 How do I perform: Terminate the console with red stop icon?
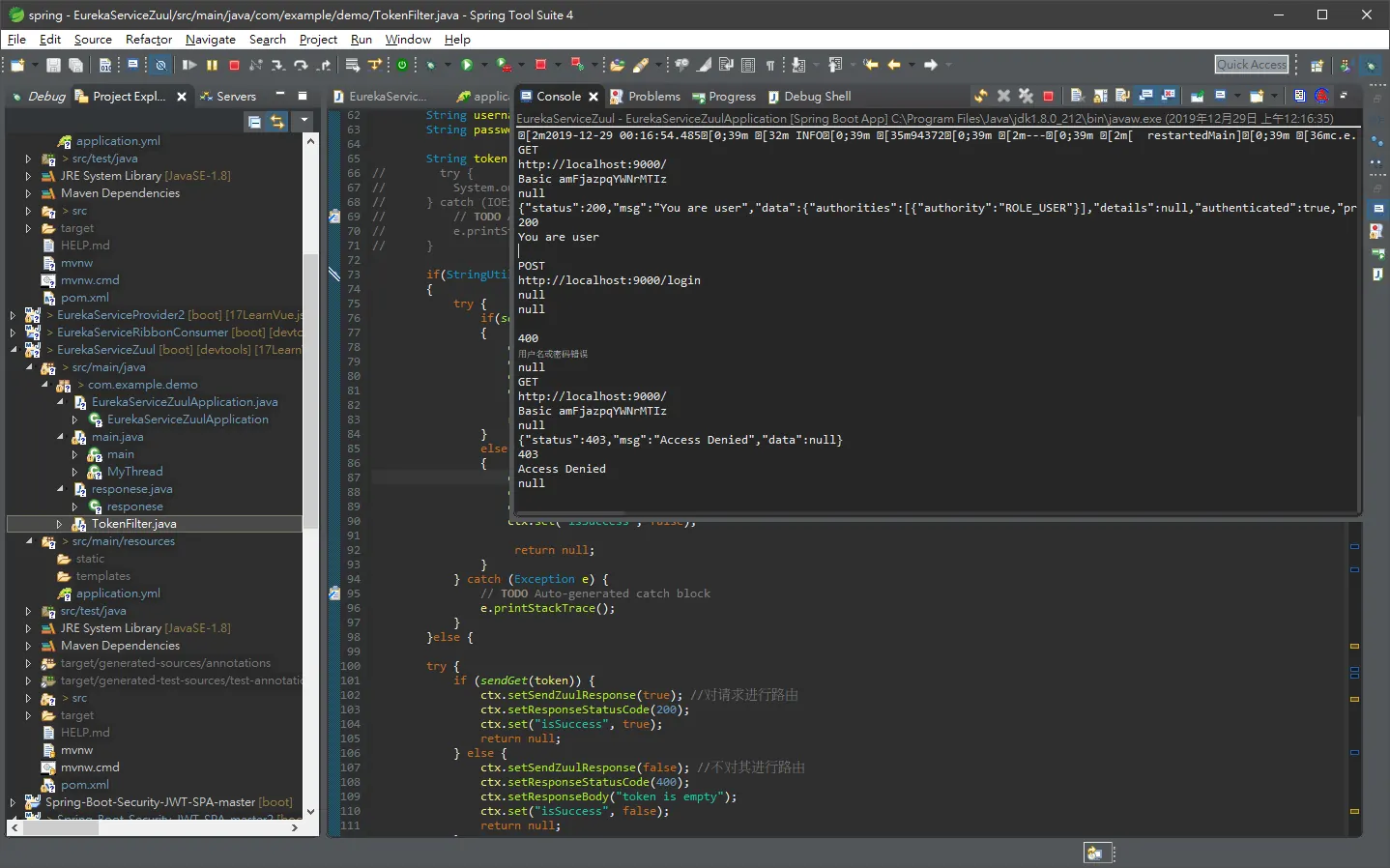[1048, 96]
